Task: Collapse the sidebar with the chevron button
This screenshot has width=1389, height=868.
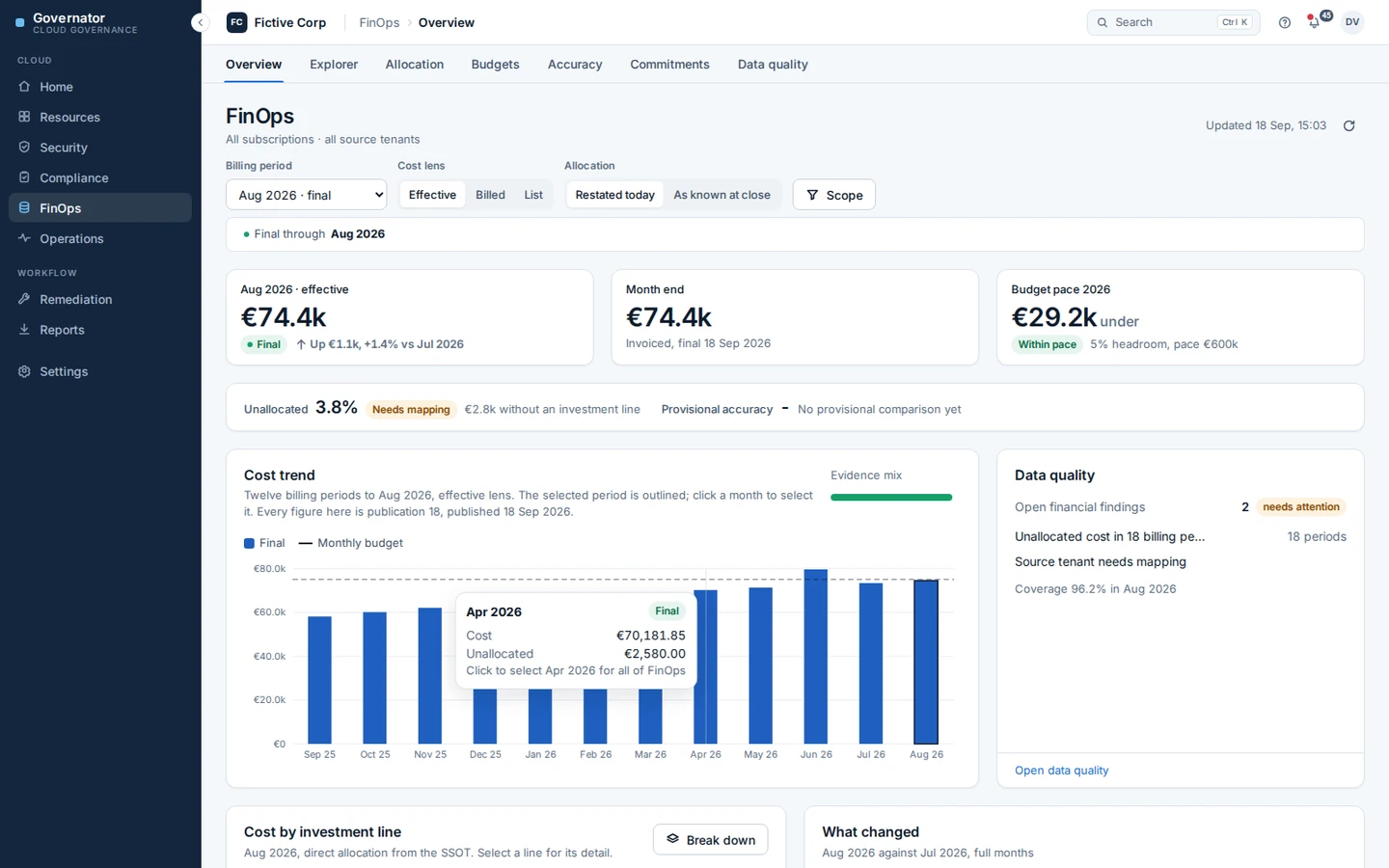Action: [200, 22]
